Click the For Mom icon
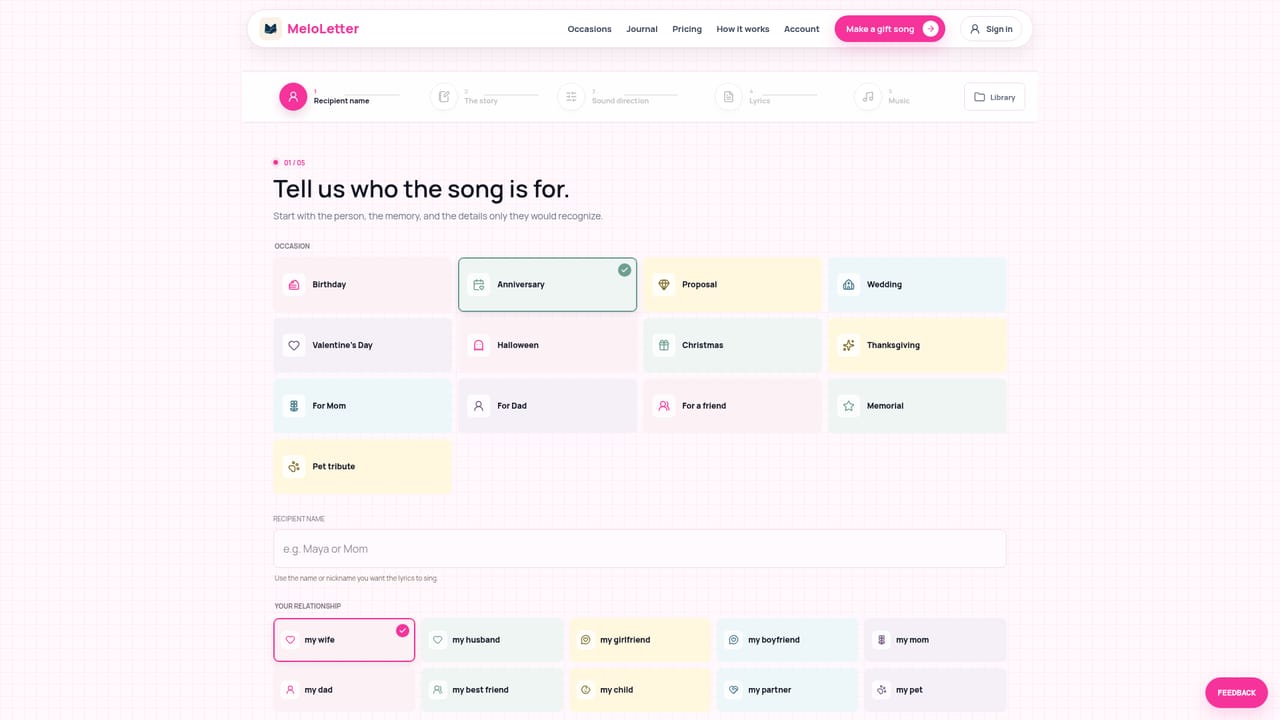The height and width of the screenshot is (720, 1280). click(x=293, y=406)
